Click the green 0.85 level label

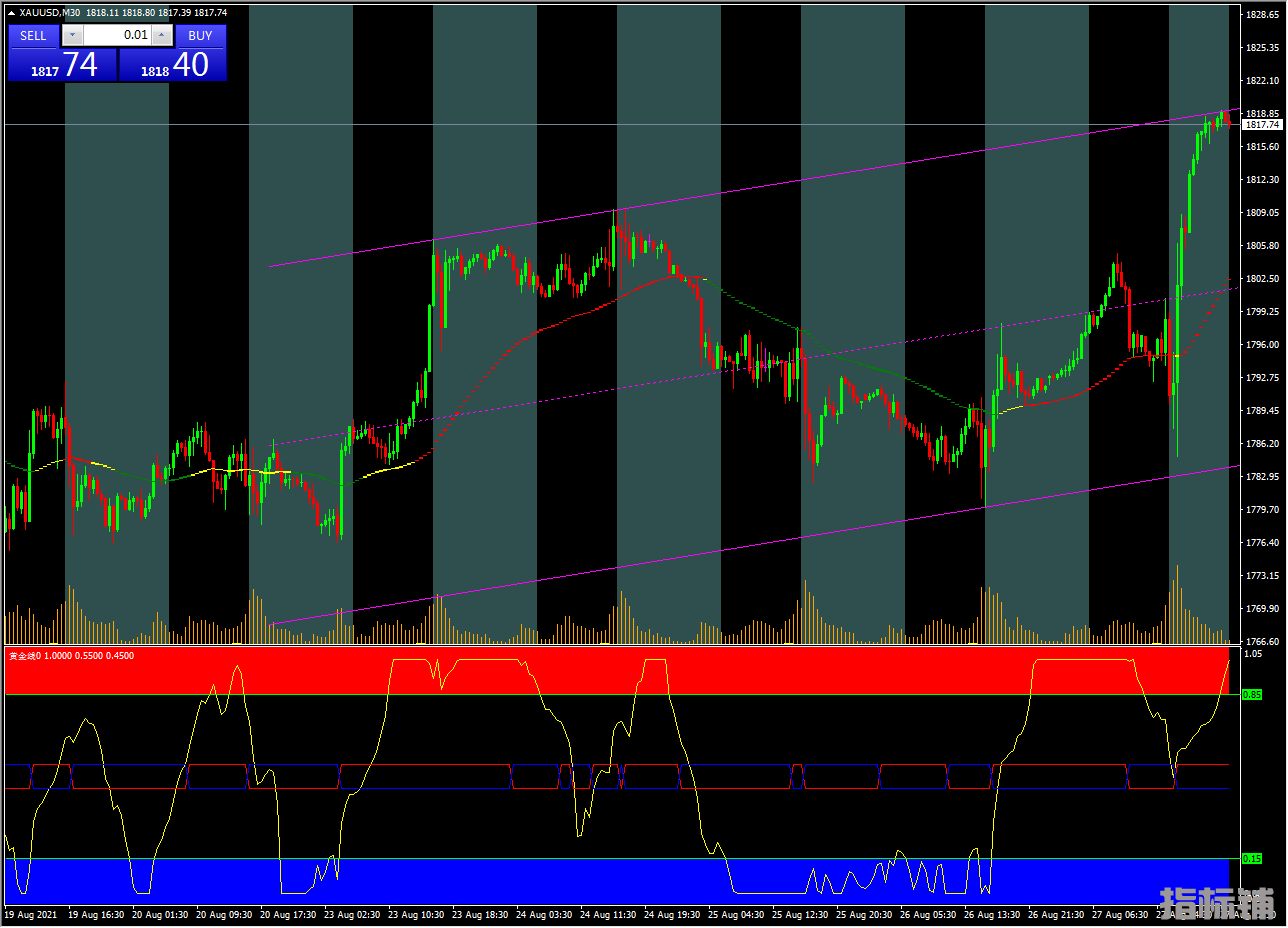click(1251, 694)
